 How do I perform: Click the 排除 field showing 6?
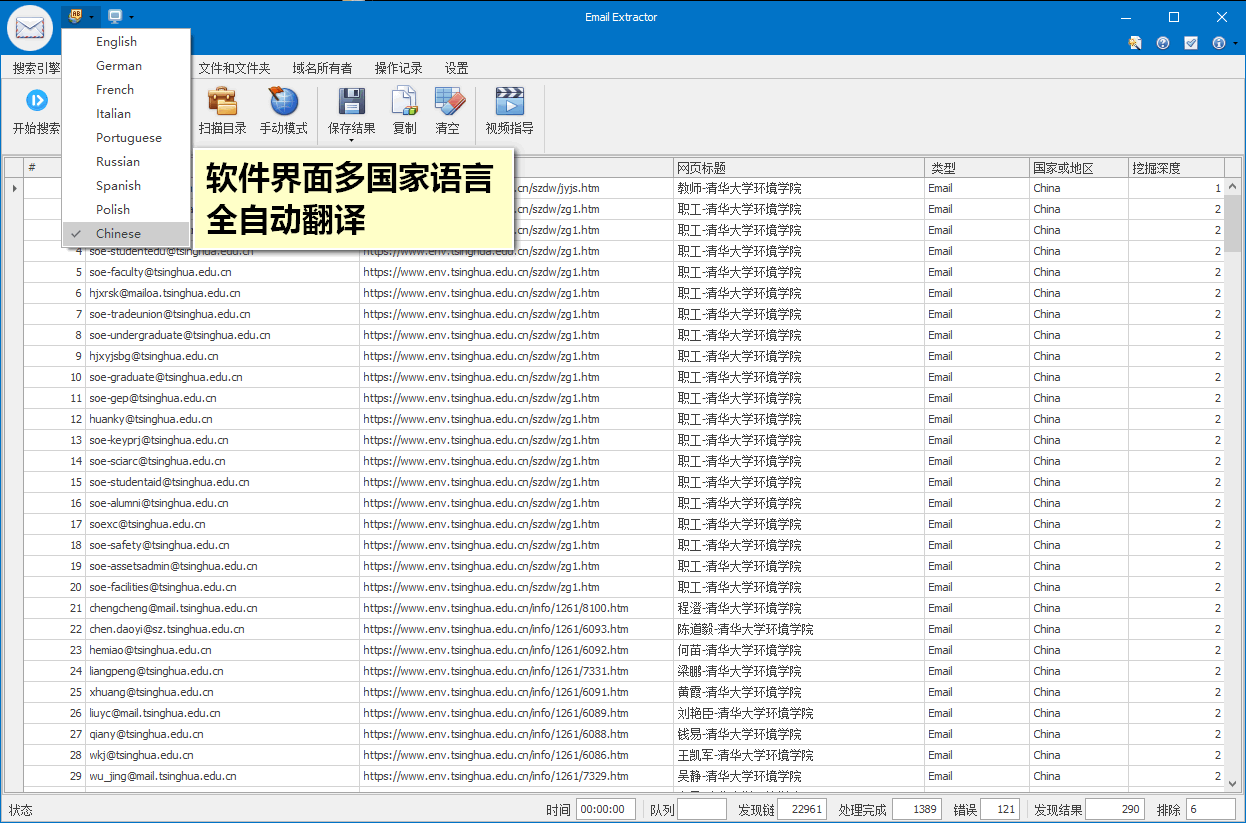tap(1211, 810)
